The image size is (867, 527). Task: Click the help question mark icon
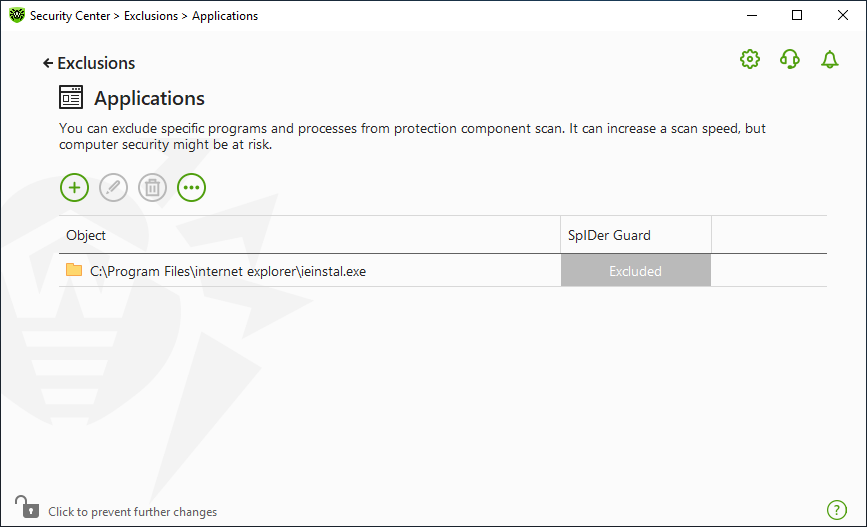[x=837, y=509]
